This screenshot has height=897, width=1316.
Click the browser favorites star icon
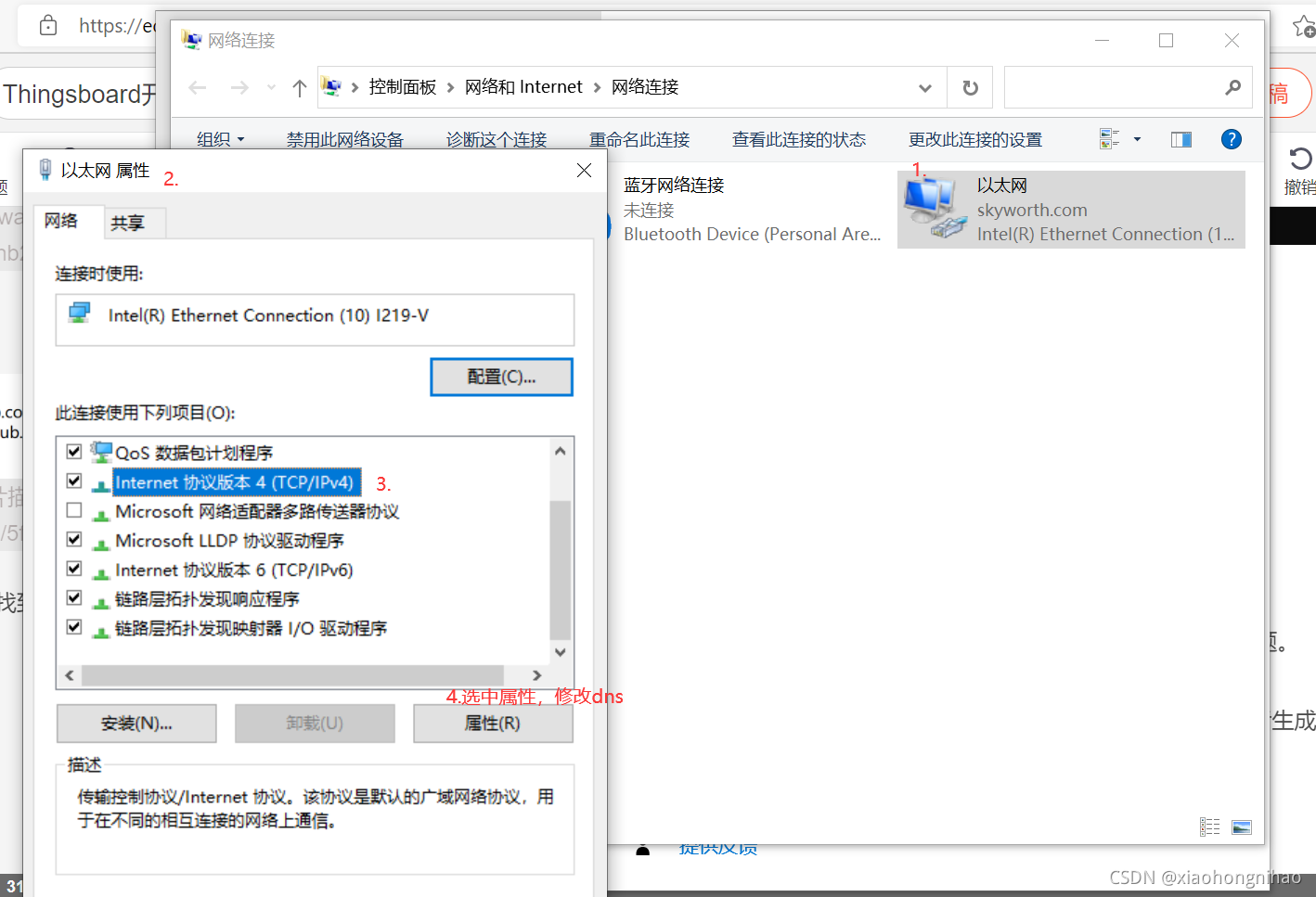(x=1304, y=26)
